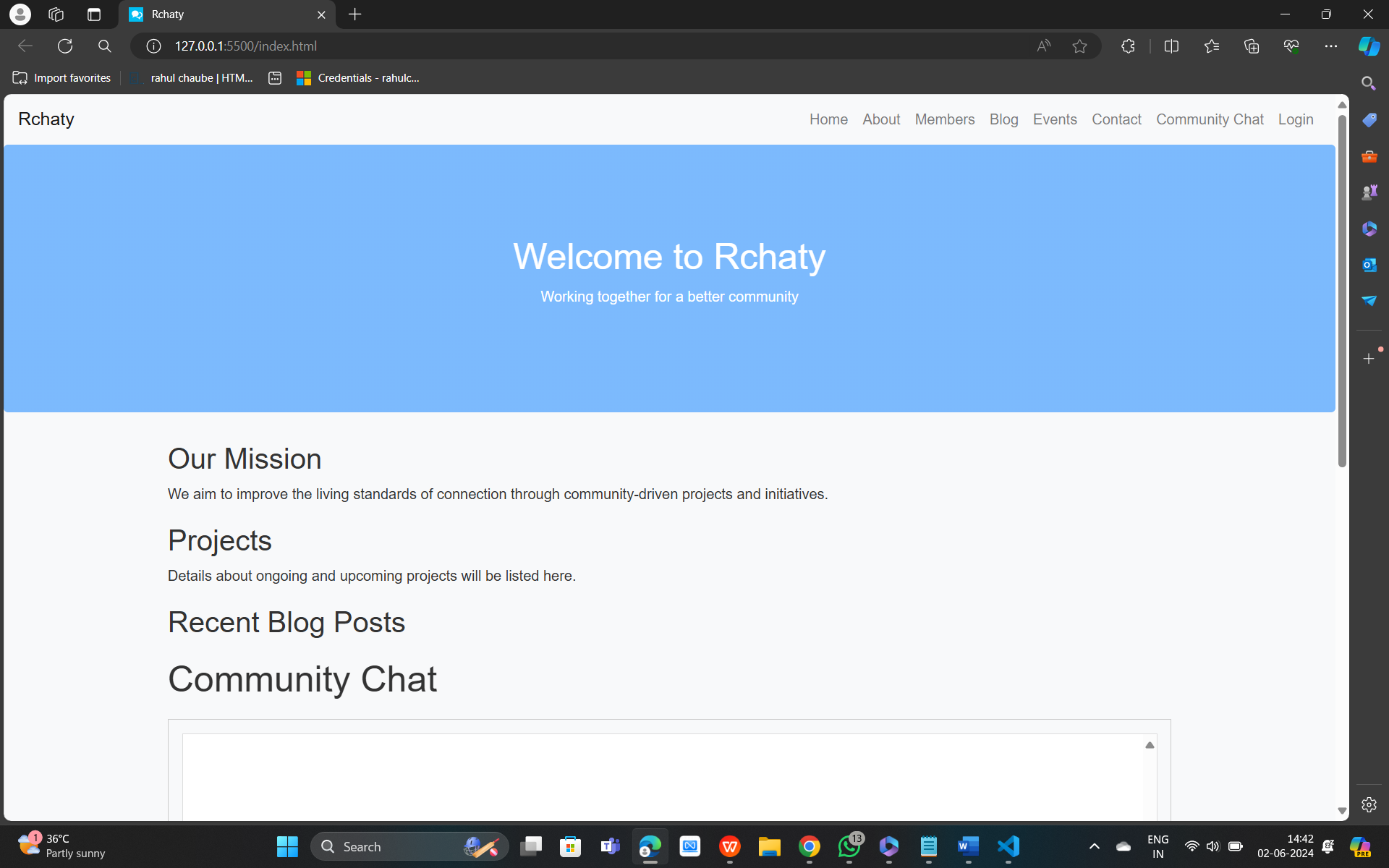Open browser Settings and more menu
The width and height of the screenshot is (1389, 868).
[x=1330, y=46]
